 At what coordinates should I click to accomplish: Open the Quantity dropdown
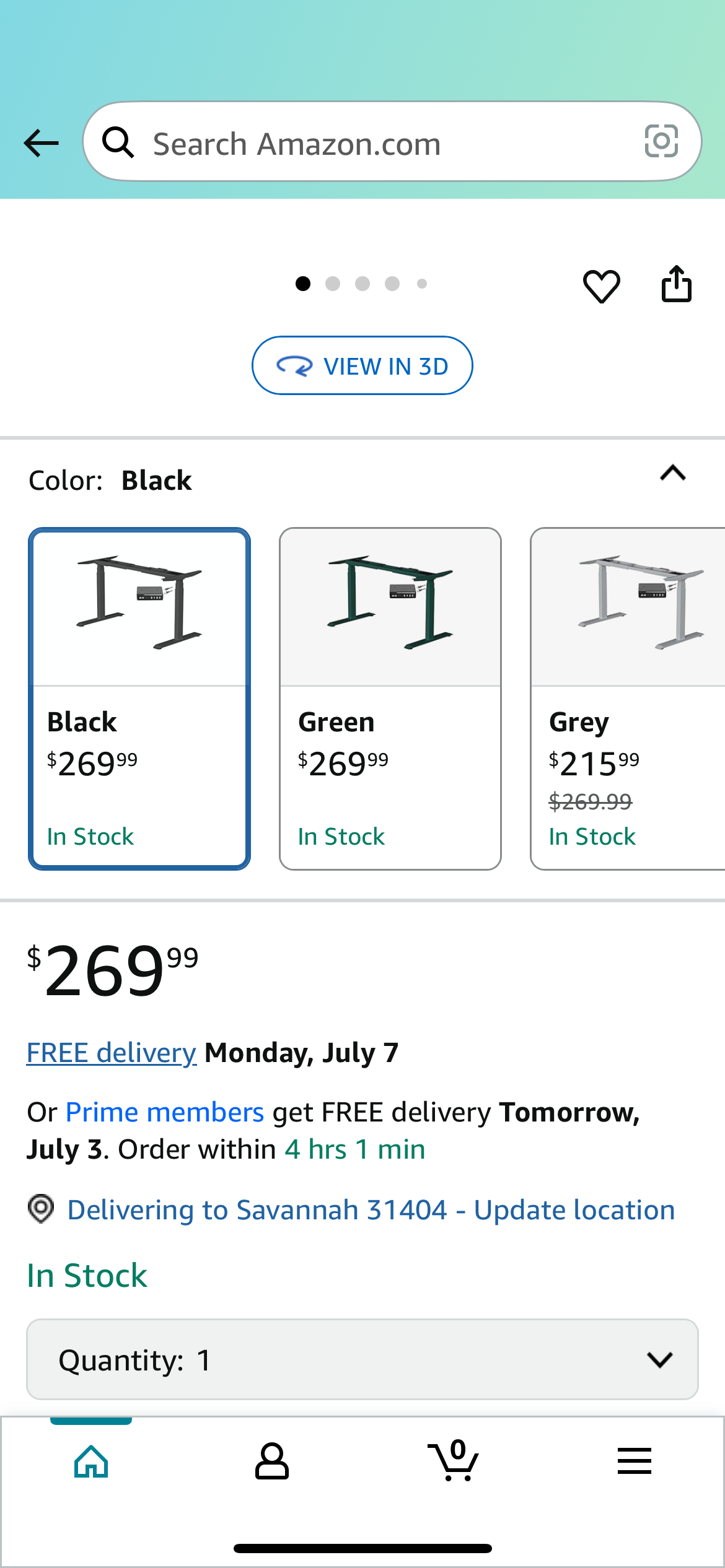coord(362,1360)
